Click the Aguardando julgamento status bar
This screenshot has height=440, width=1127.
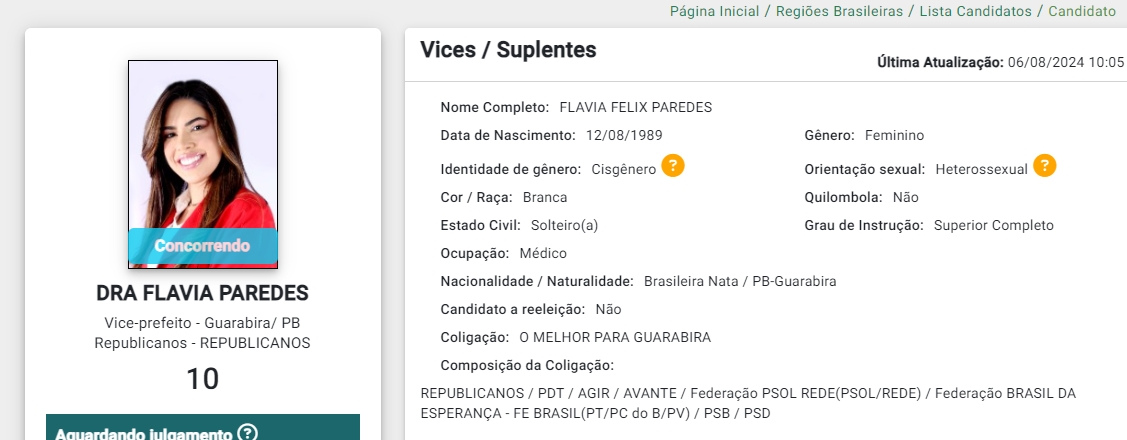tap(203, 427)
